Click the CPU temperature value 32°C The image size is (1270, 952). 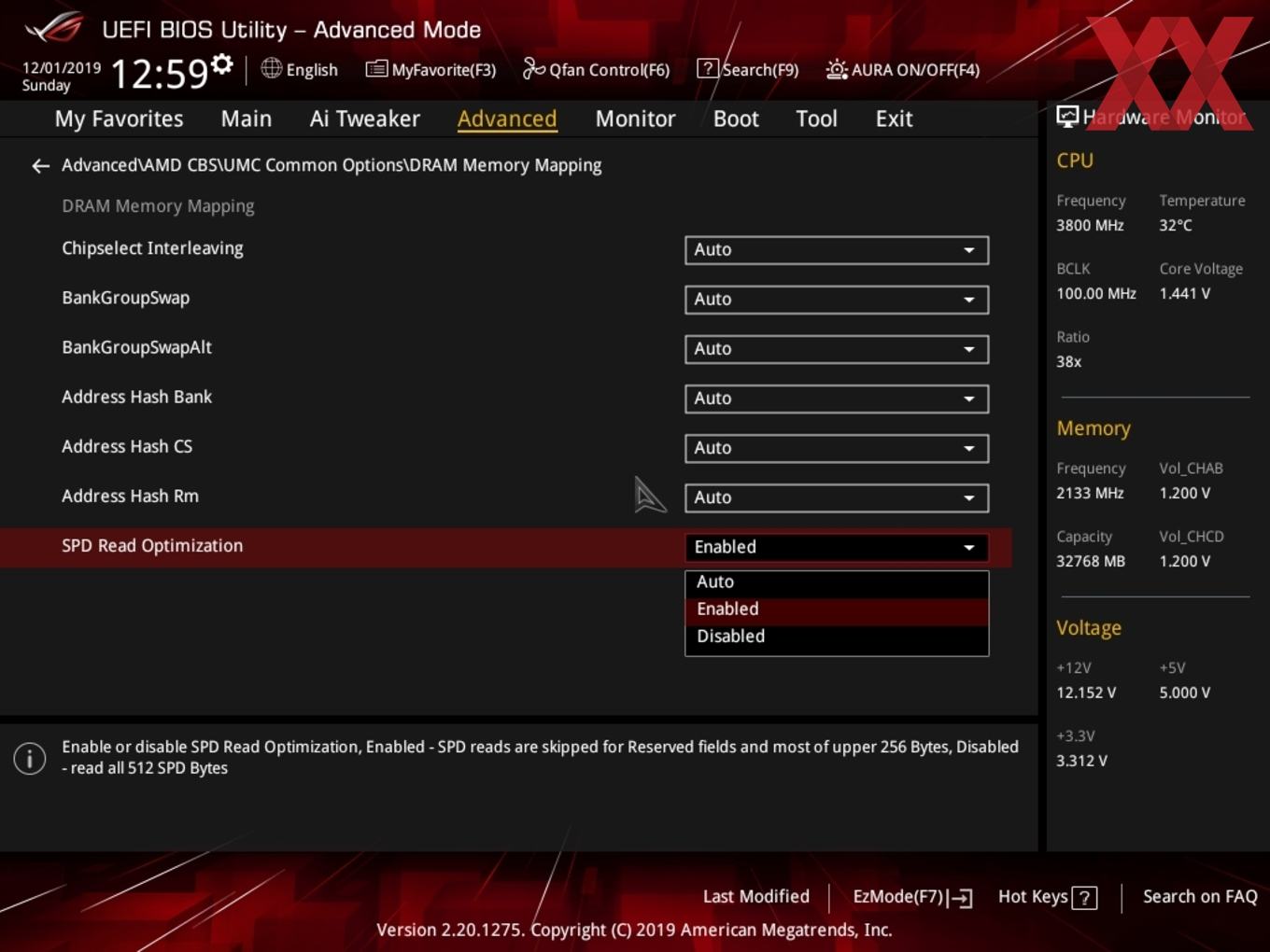tap(1176, 225)
